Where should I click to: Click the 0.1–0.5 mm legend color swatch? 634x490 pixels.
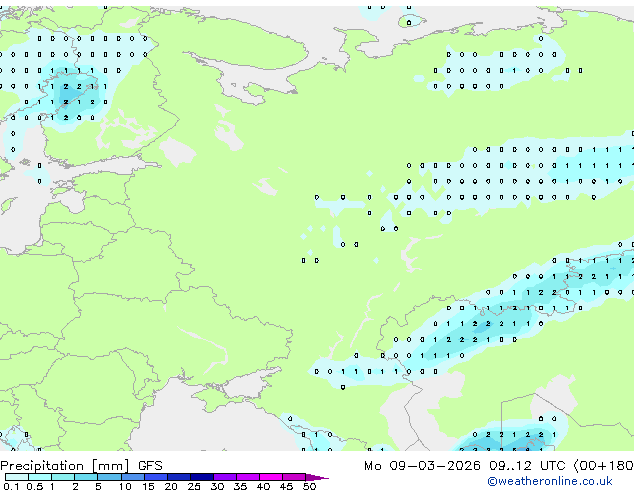pos(17,477)
